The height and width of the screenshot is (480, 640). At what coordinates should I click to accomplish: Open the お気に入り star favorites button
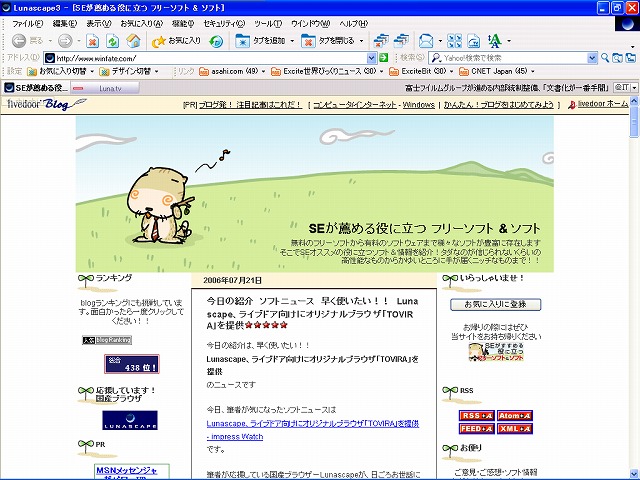pos(176,41)
